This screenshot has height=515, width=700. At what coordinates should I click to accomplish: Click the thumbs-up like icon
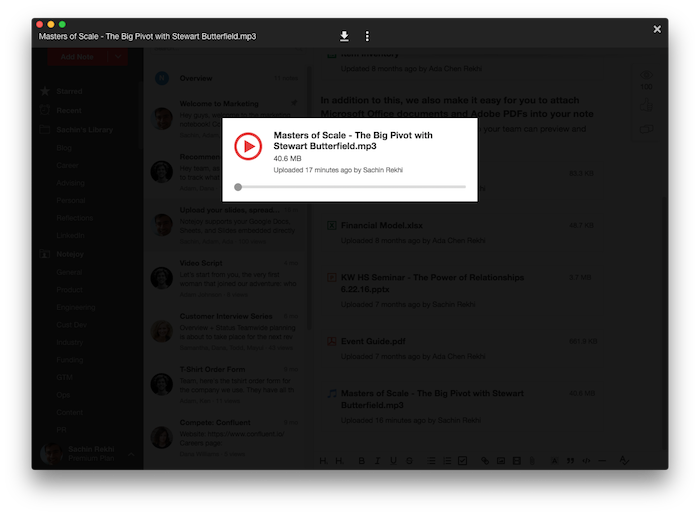(x=646, y=105)
